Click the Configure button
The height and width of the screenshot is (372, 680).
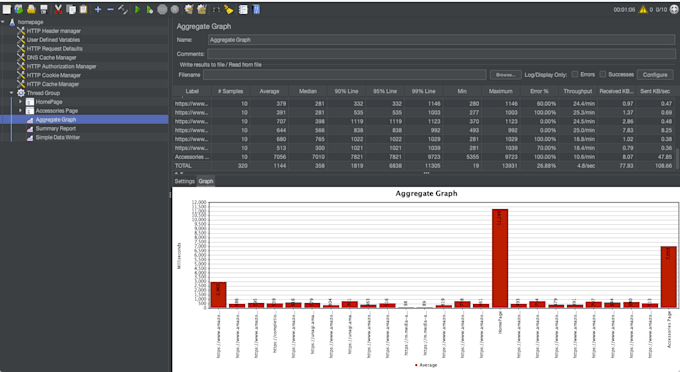(655, 75)
